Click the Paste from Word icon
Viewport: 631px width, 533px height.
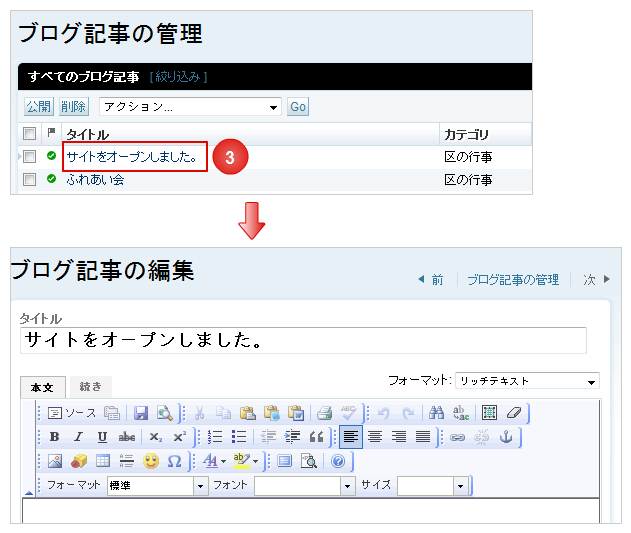point(296,413)
